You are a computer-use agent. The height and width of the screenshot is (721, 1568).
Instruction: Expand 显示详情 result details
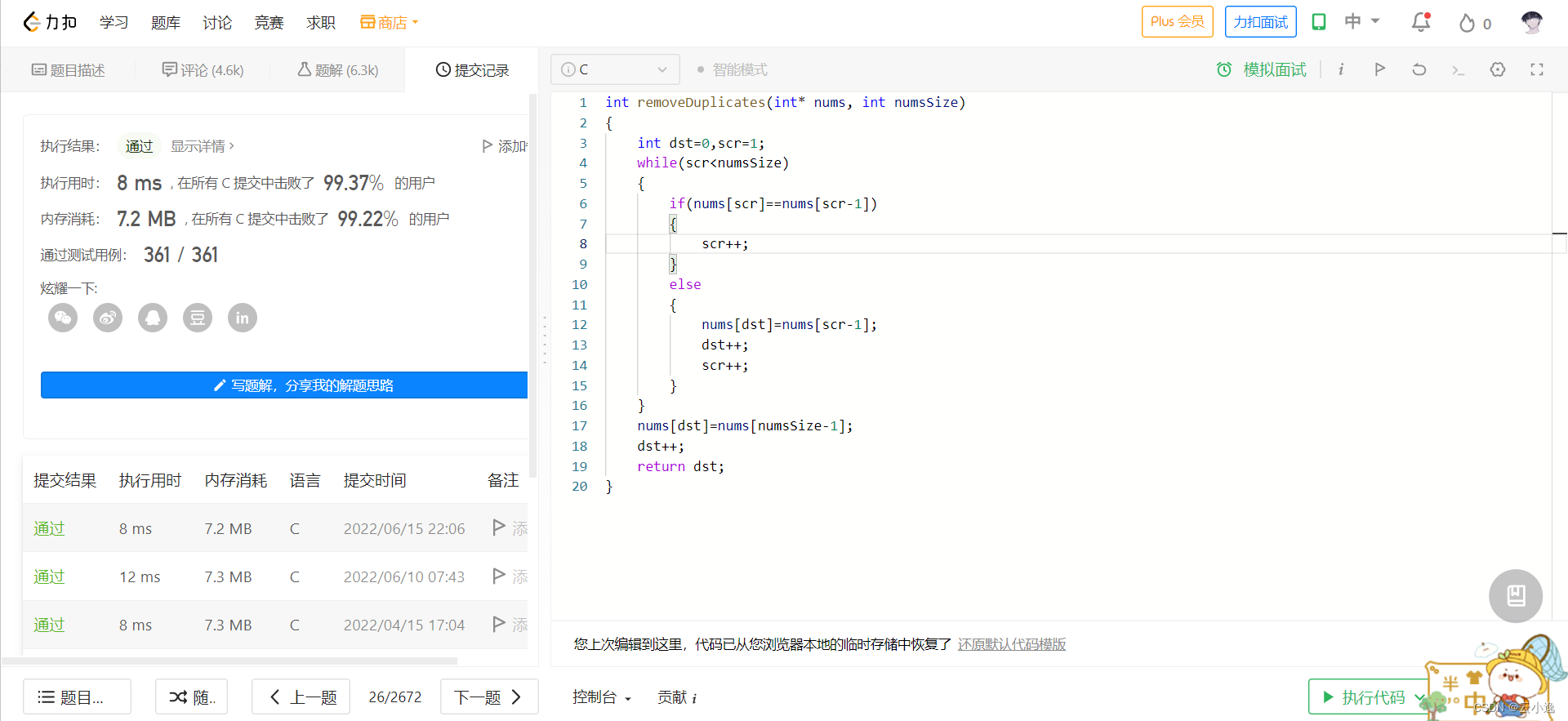202,146
